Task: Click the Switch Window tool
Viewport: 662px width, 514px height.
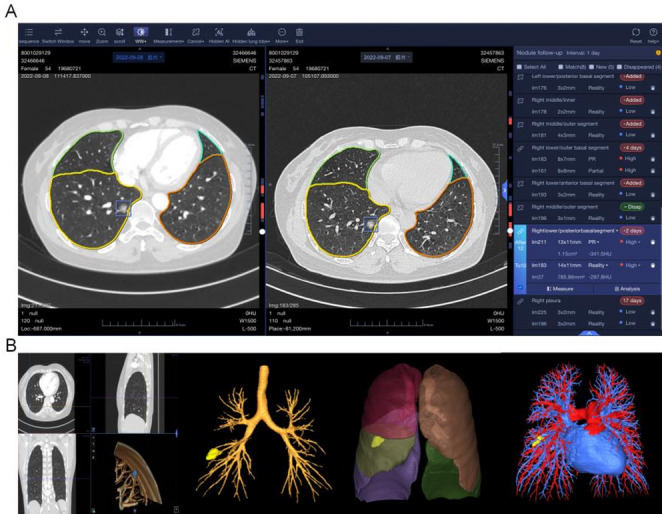Action: (58, 33)
